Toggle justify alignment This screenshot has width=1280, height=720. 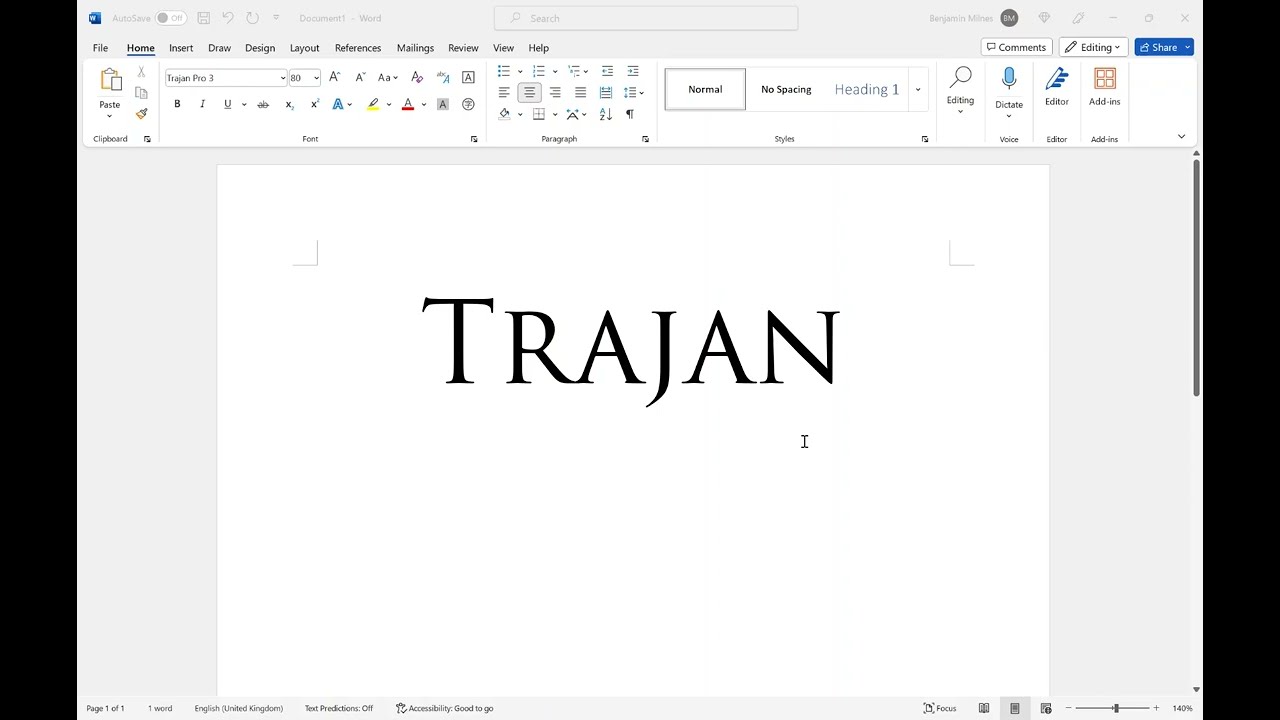[x=580, y=92]
